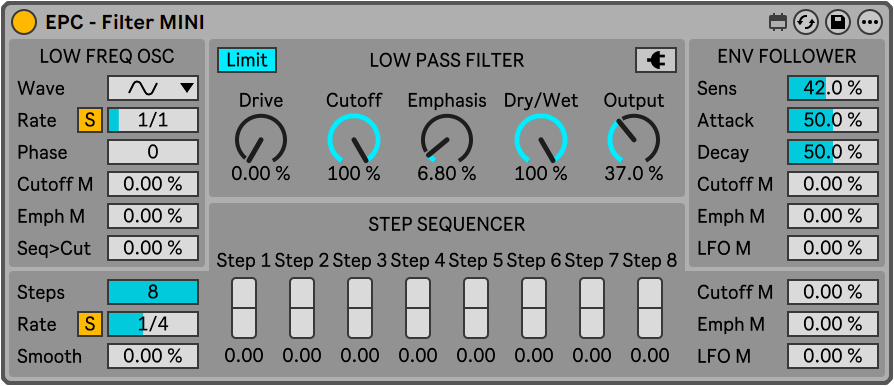894x386 pixels.
Task: Save preset with the floppy disk icon
Action: tap(838, 23)
